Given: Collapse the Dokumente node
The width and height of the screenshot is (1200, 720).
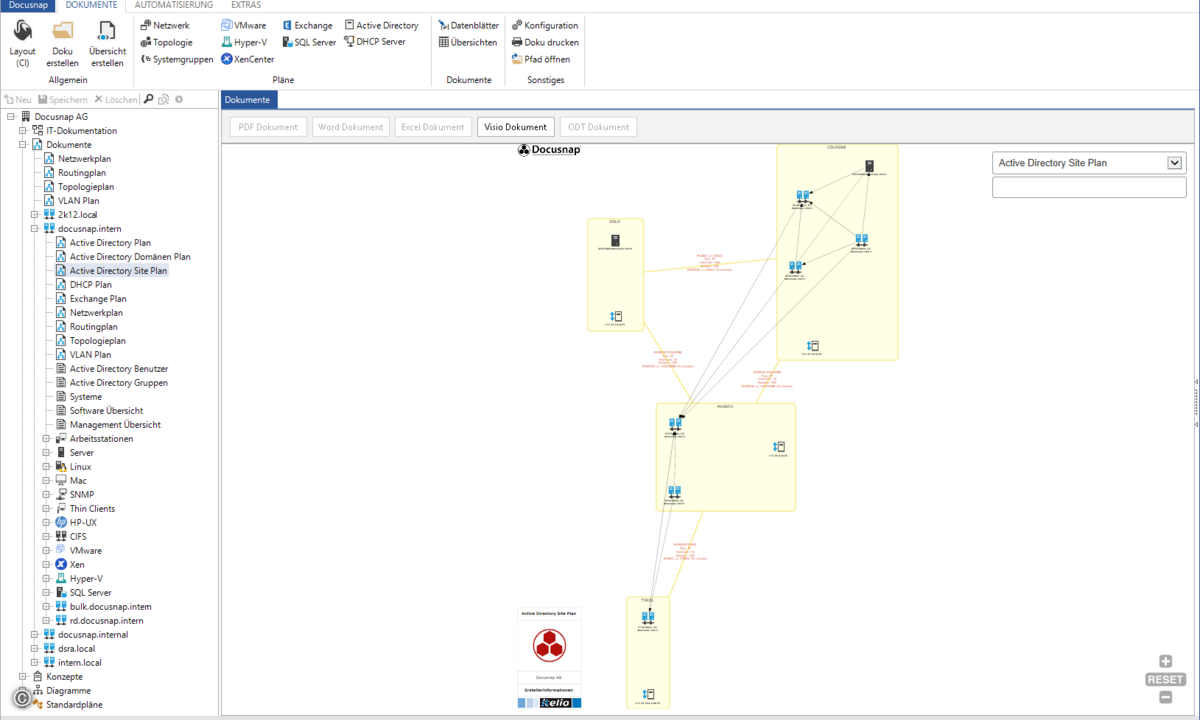Looking at the screenshot, I should (x=22, y=145).
